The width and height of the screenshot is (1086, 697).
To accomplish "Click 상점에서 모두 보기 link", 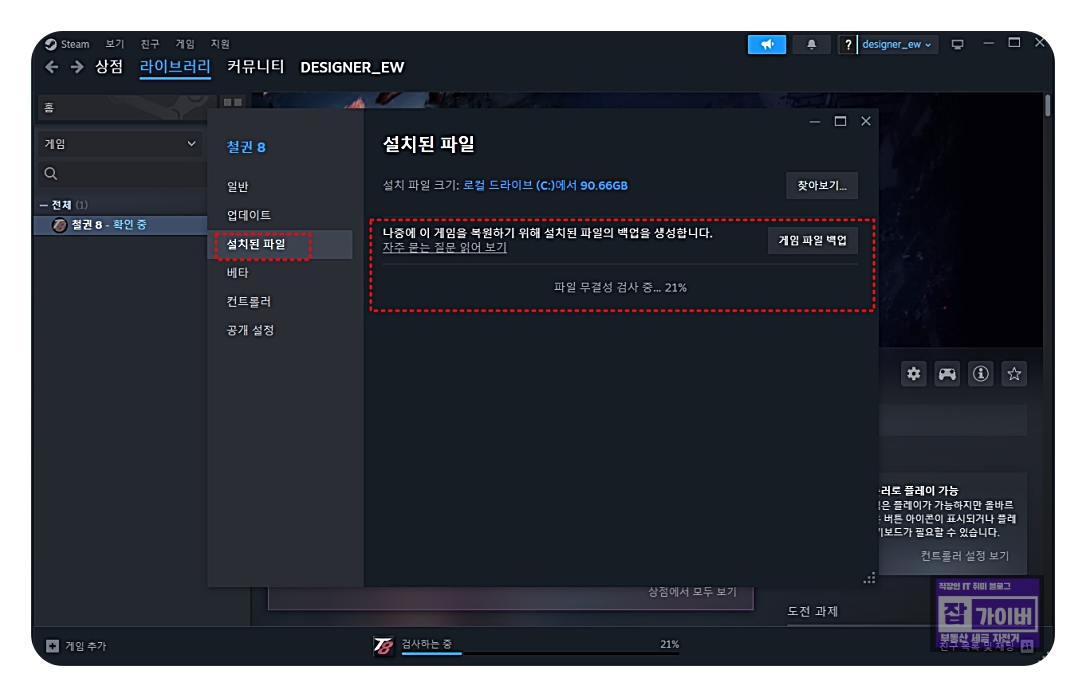I will point(692,592).
